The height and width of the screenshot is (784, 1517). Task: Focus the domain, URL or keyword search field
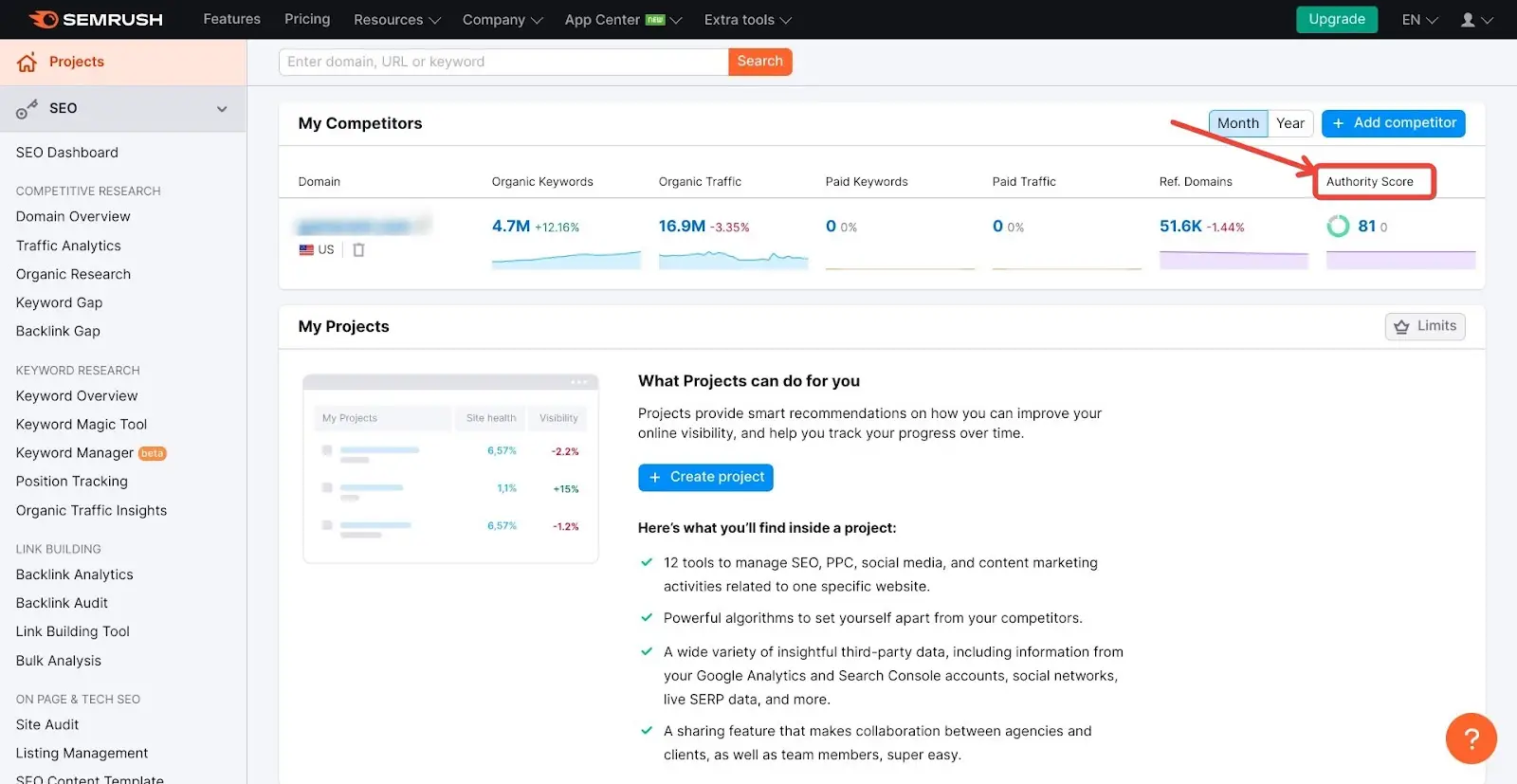503,62
